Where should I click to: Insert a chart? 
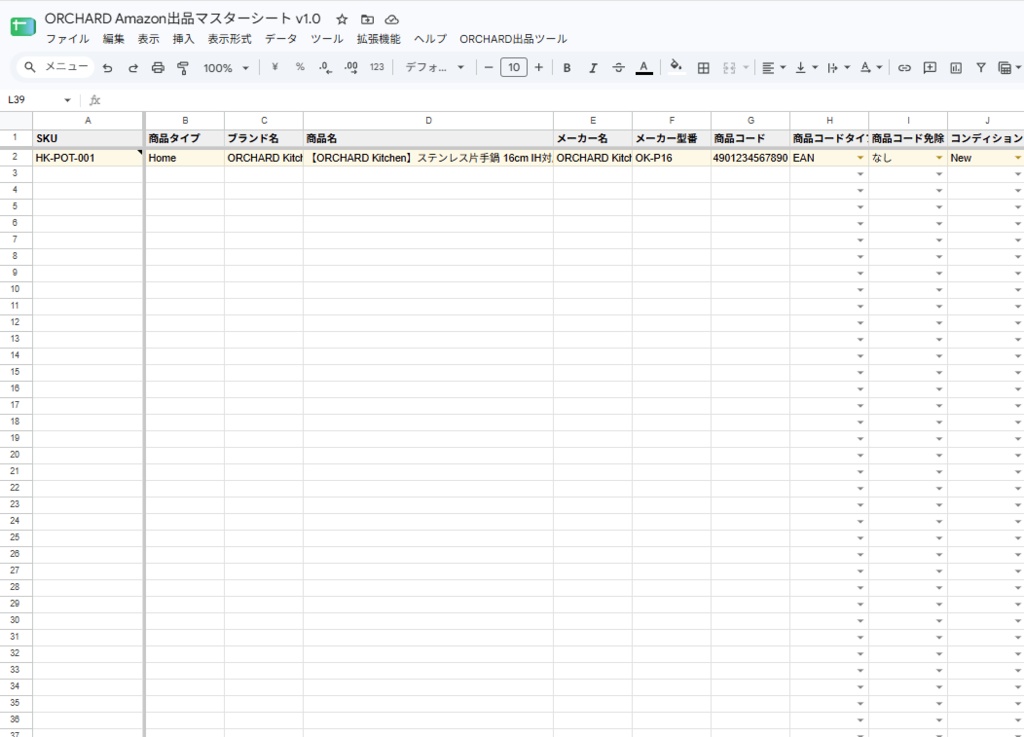tap(955, 67)
